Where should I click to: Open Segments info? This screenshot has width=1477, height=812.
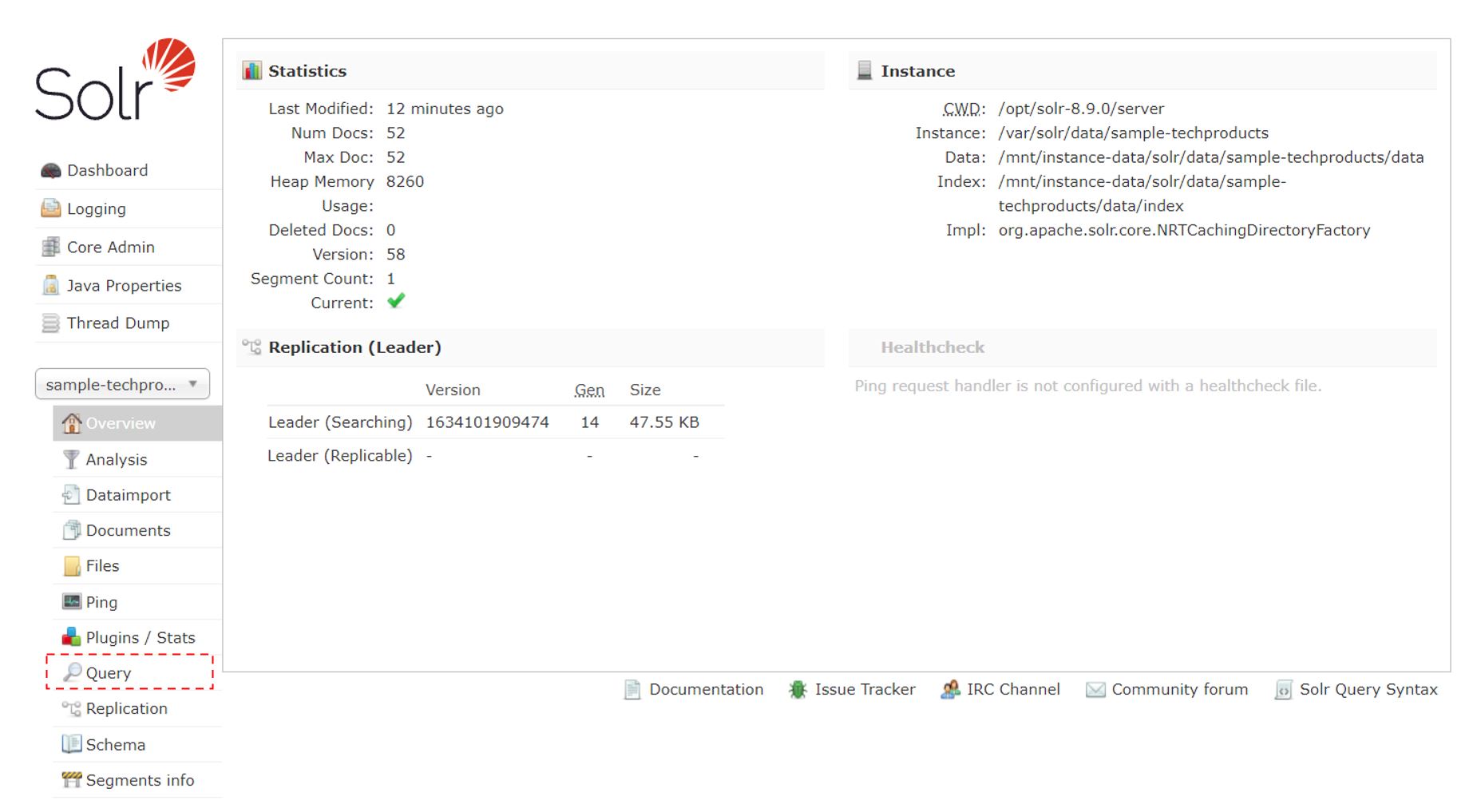[140, 781]
